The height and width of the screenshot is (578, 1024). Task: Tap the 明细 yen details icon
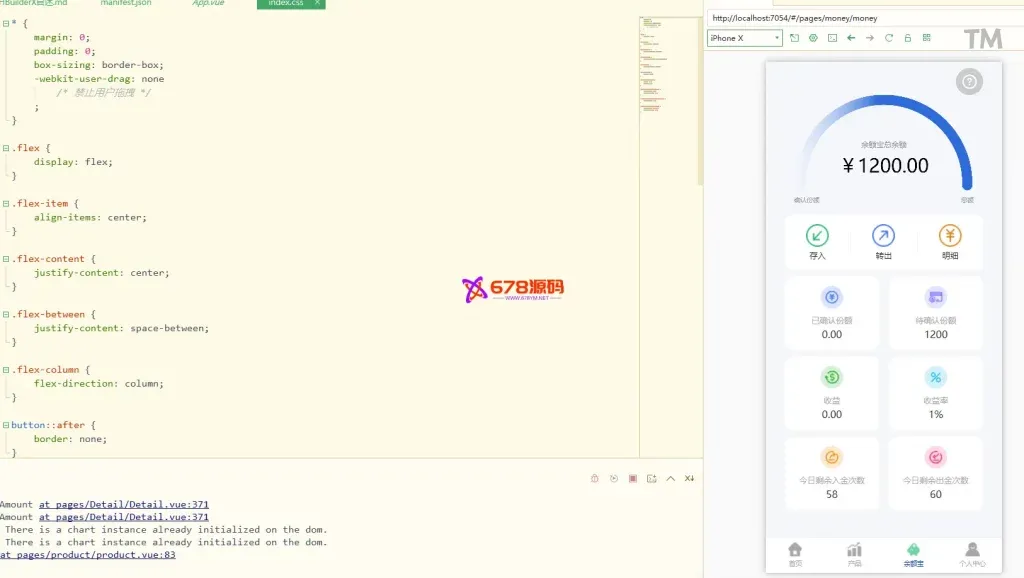click(x=949, y=236)
